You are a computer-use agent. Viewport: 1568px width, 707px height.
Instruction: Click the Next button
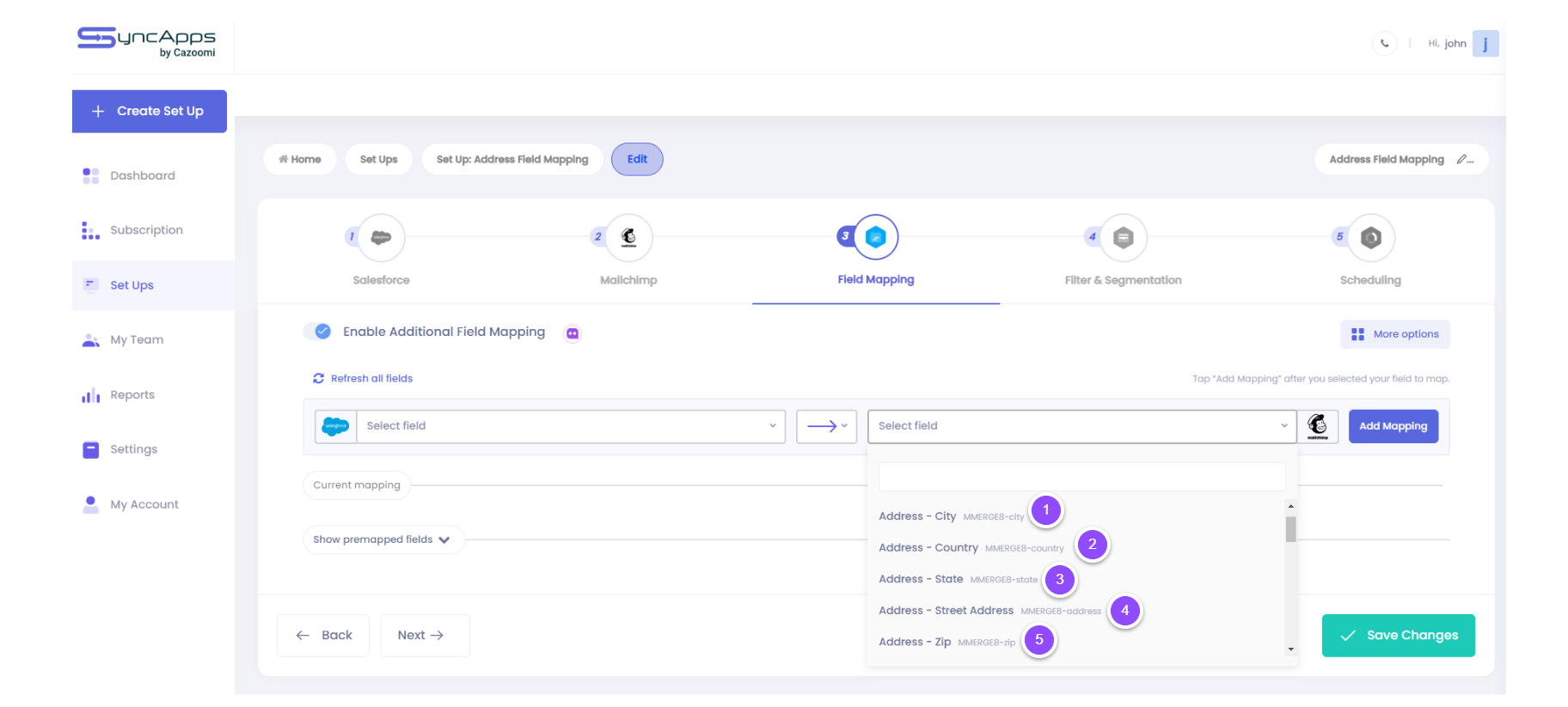click(425, 636)
